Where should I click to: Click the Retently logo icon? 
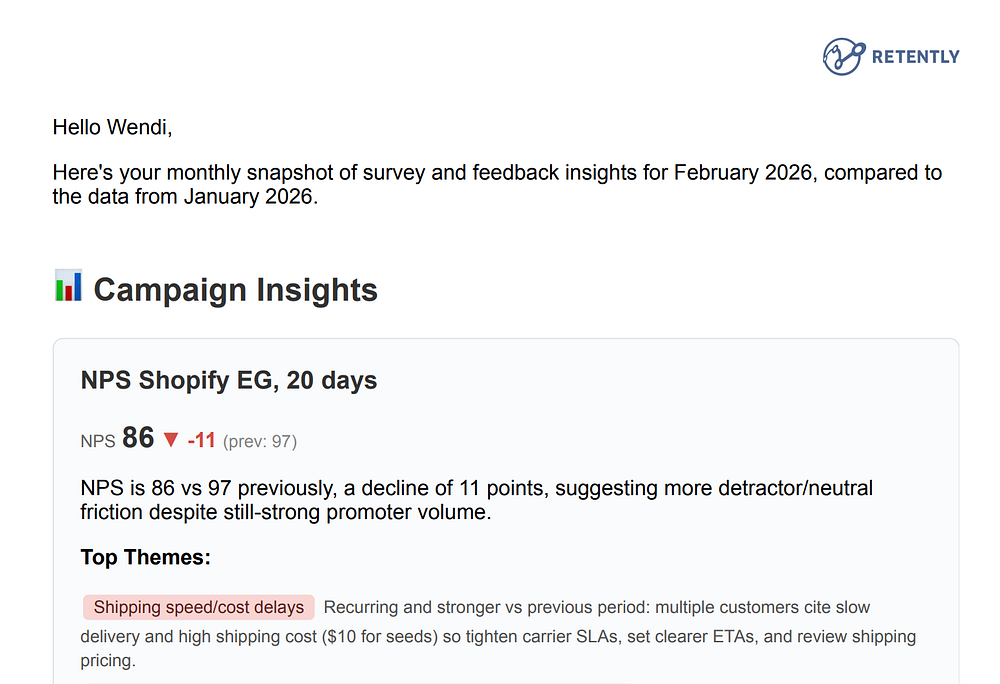point(842,56)
